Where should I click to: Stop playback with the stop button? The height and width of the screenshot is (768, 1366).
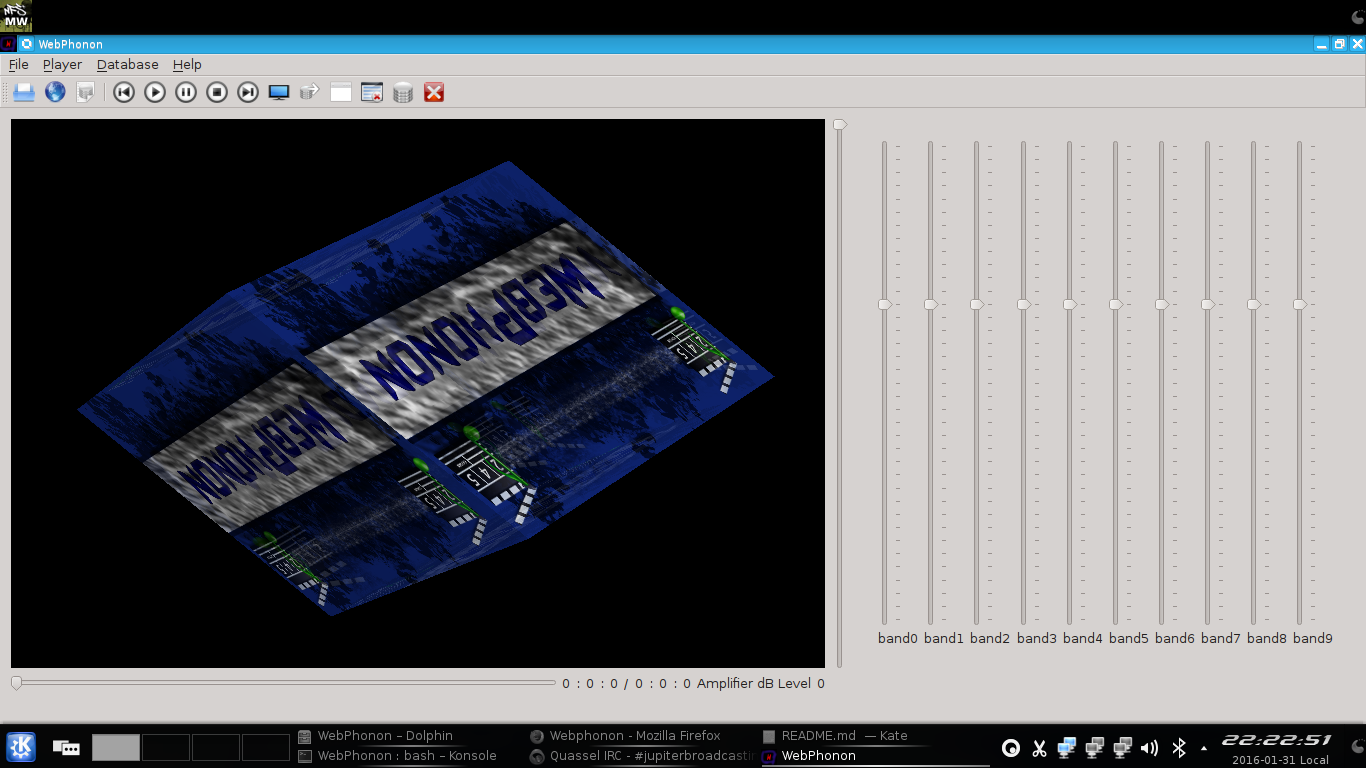click(x=217, y=92)
